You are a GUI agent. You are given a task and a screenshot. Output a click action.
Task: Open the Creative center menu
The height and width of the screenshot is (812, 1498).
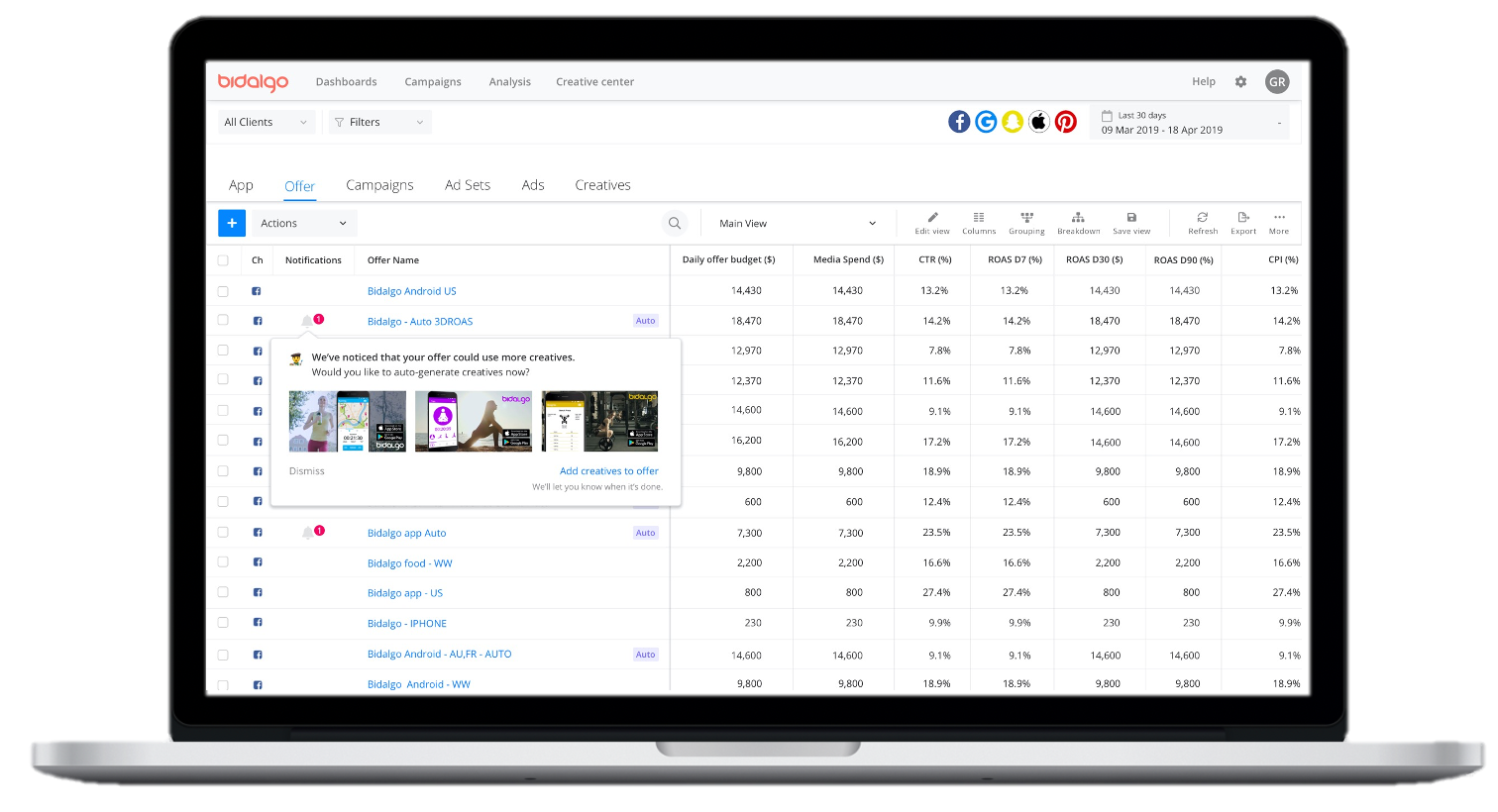point(595,82)
